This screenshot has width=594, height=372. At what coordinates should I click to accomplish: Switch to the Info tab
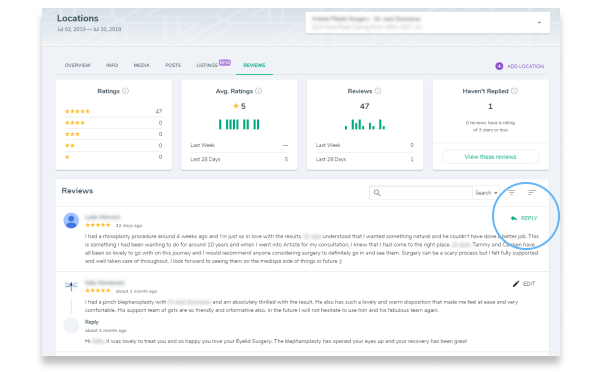tap(112, 65)
